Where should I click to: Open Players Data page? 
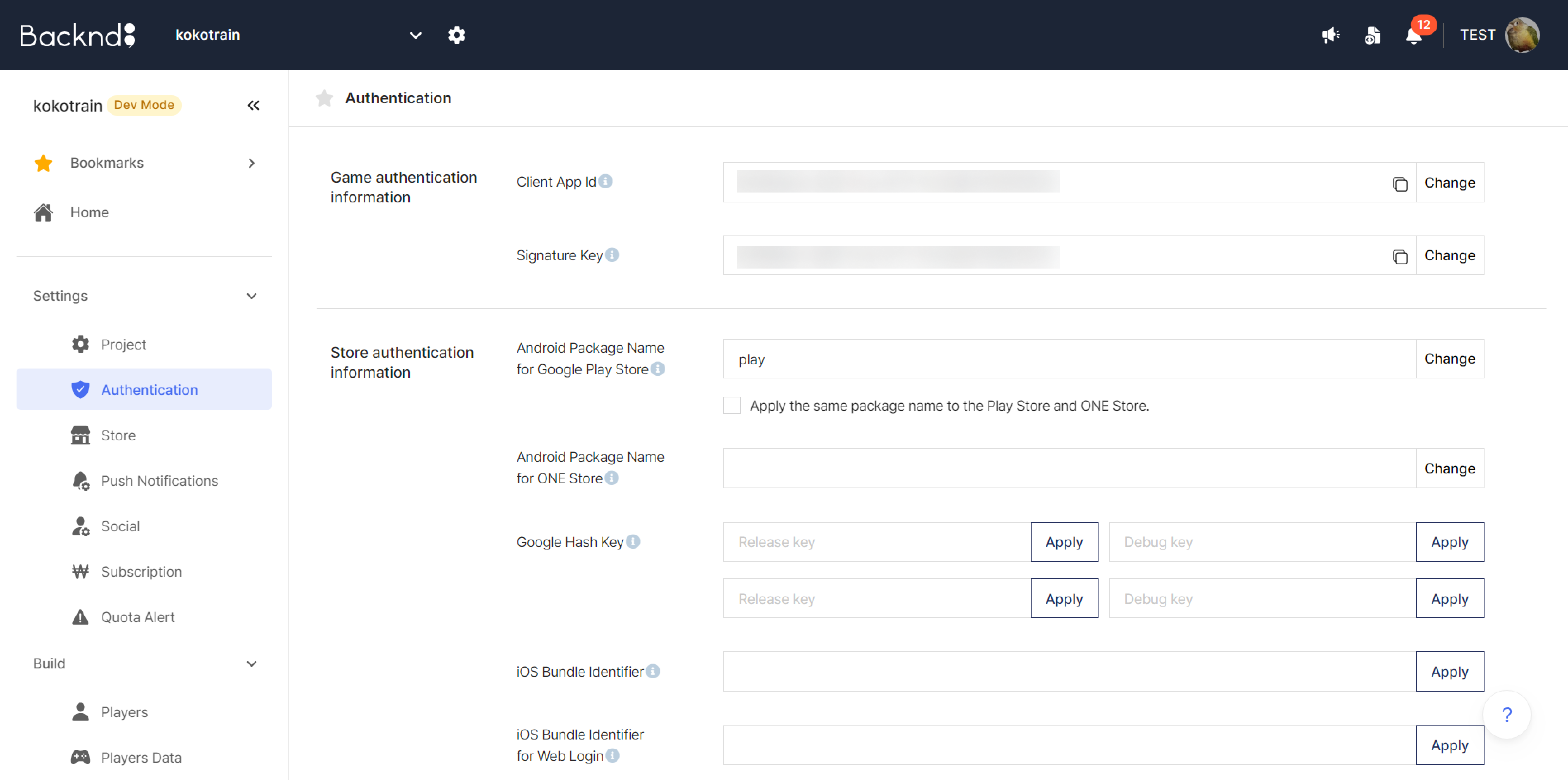[x=144, y=757]
